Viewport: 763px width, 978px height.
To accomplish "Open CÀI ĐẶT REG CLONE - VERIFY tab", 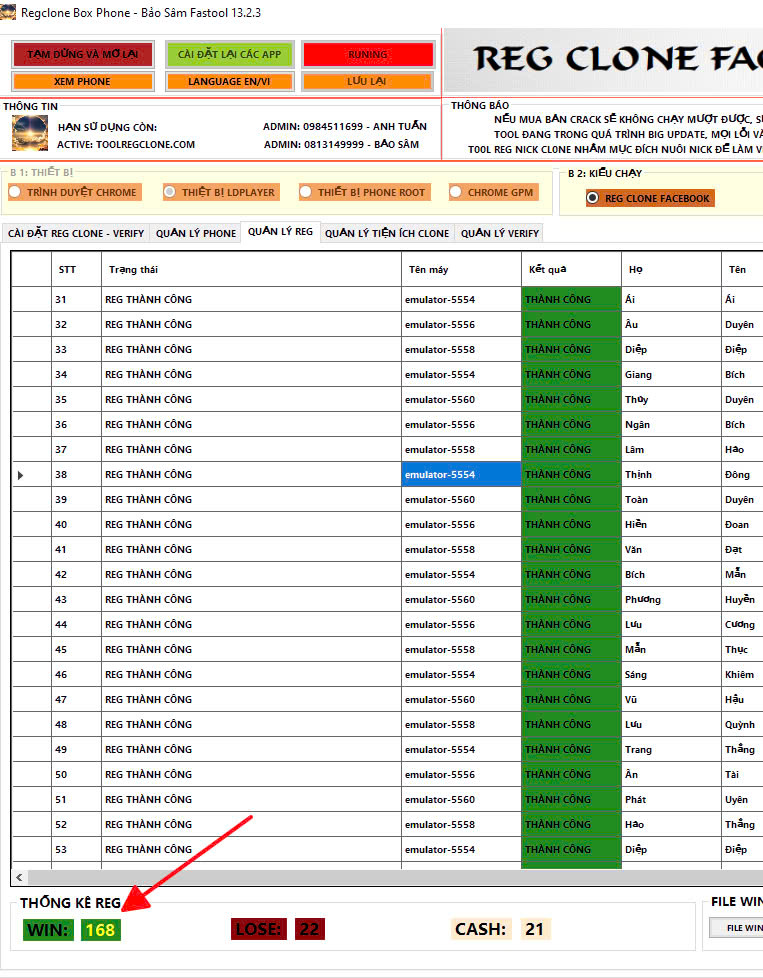I will coord(76,233).
